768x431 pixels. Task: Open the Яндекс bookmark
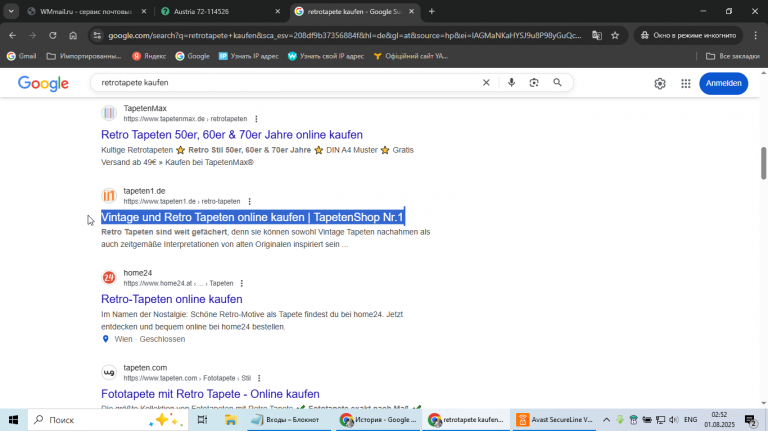click(149, 56)
